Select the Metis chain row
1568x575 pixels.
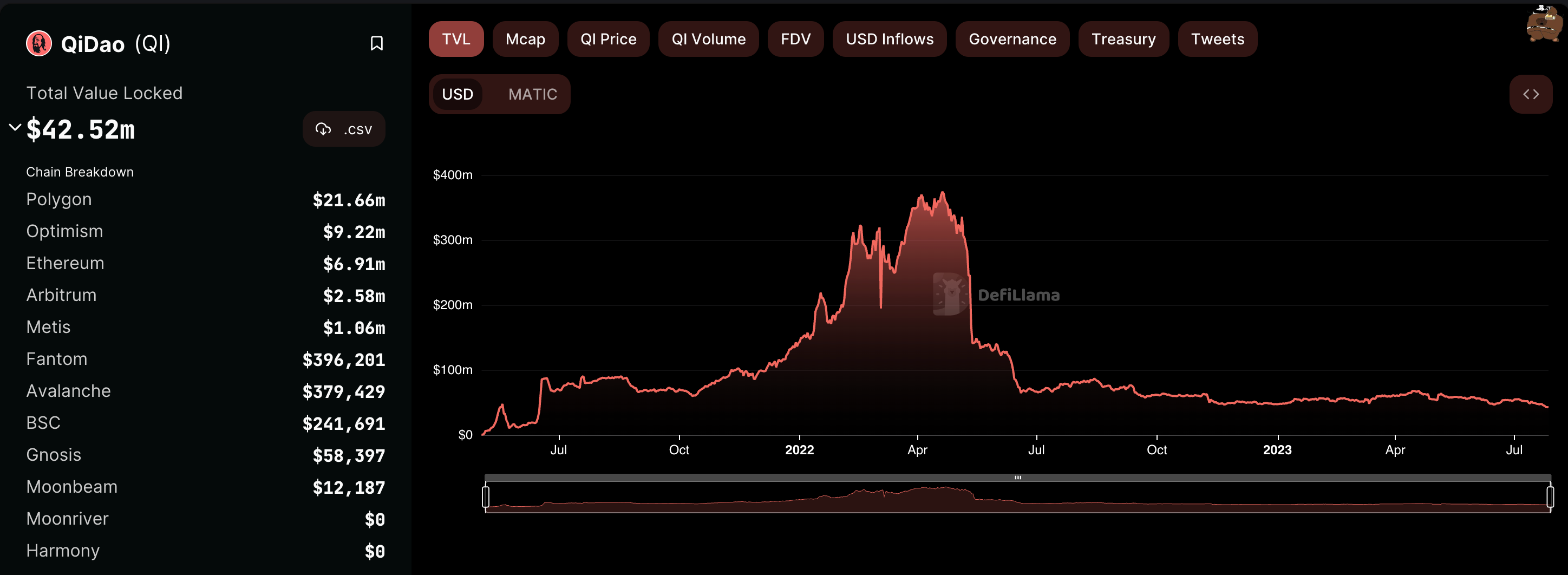pos(206,328)
